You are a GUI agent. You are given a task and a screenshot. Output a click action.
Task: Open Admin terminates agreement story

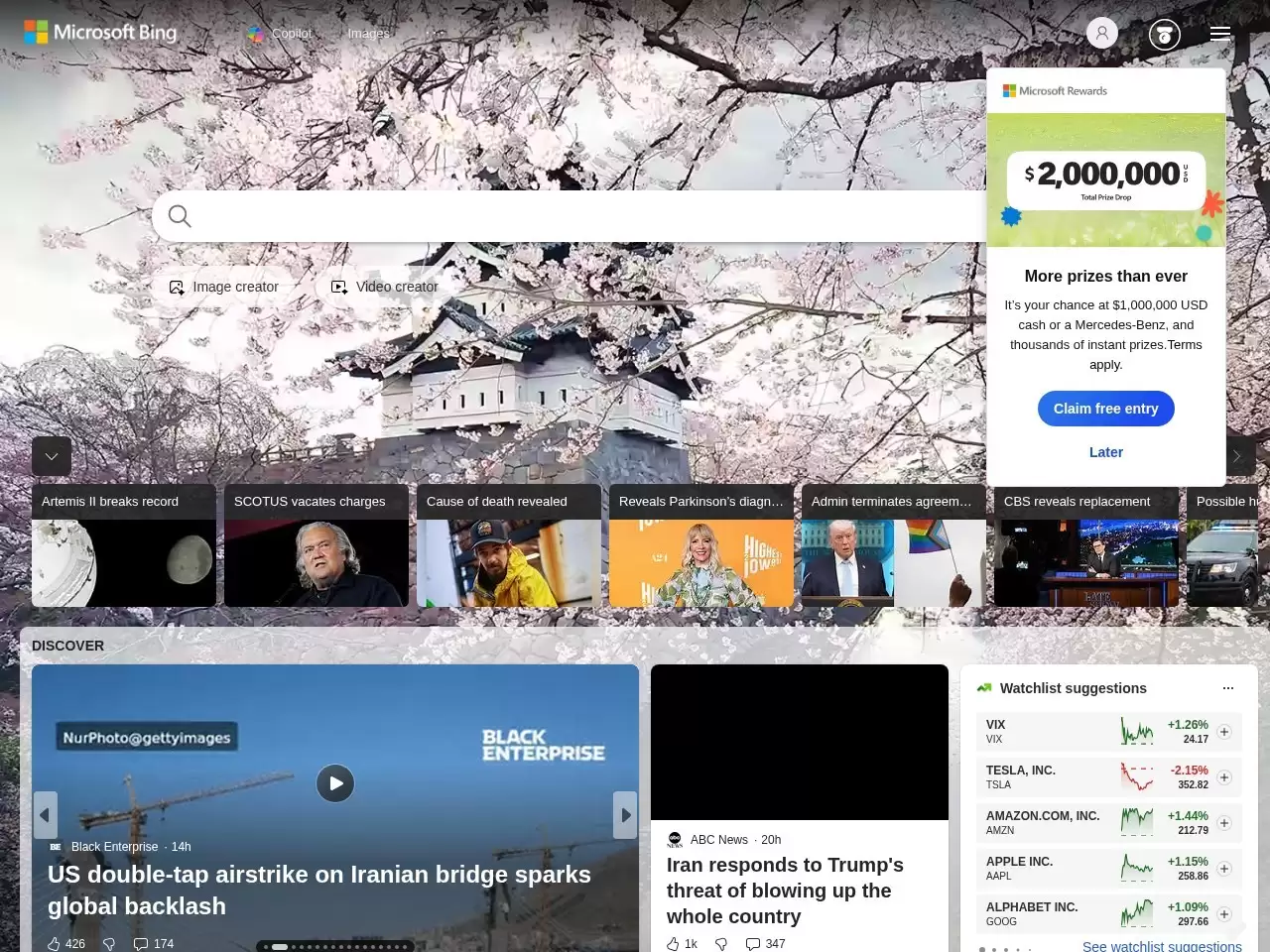894,545
